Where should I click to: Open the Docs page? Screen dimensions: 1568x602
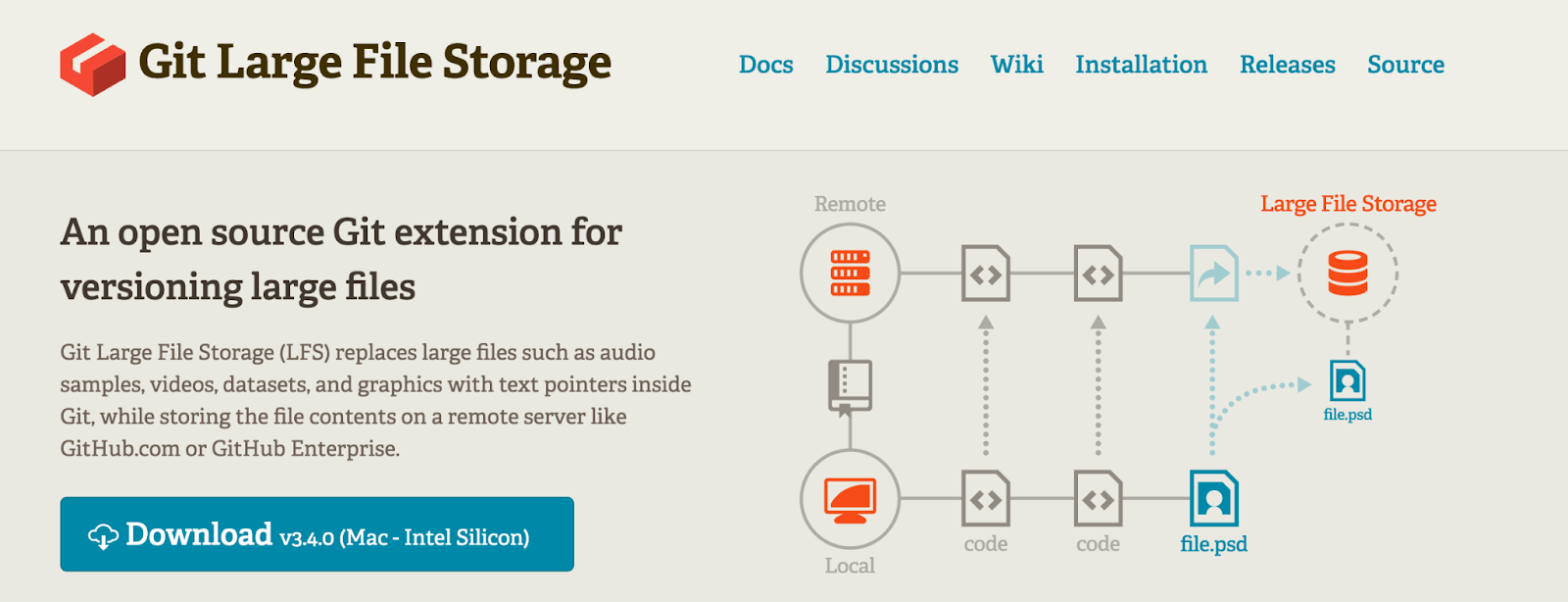click(x=765, y=65)
